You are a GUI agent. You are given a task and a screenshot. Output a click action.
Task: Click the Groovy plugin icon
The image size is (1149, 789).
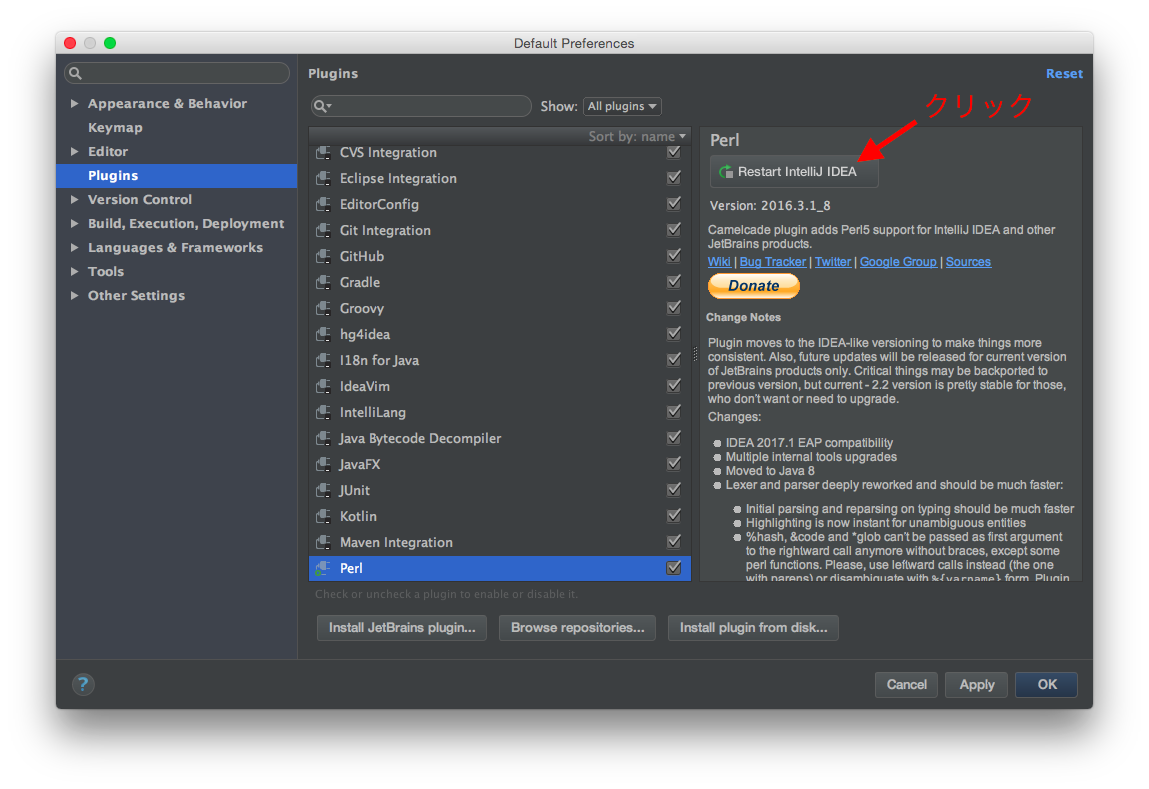[323, 308]
